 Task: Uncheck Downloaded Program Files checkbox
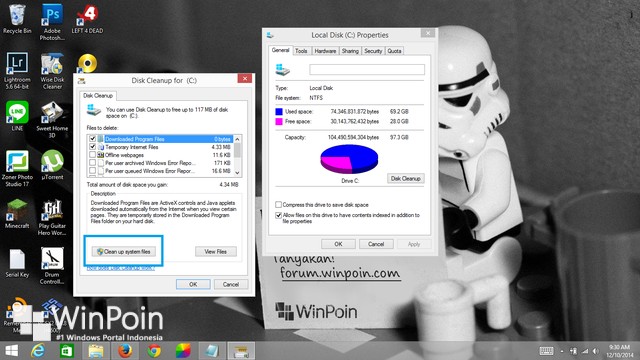tap(93, 139)
